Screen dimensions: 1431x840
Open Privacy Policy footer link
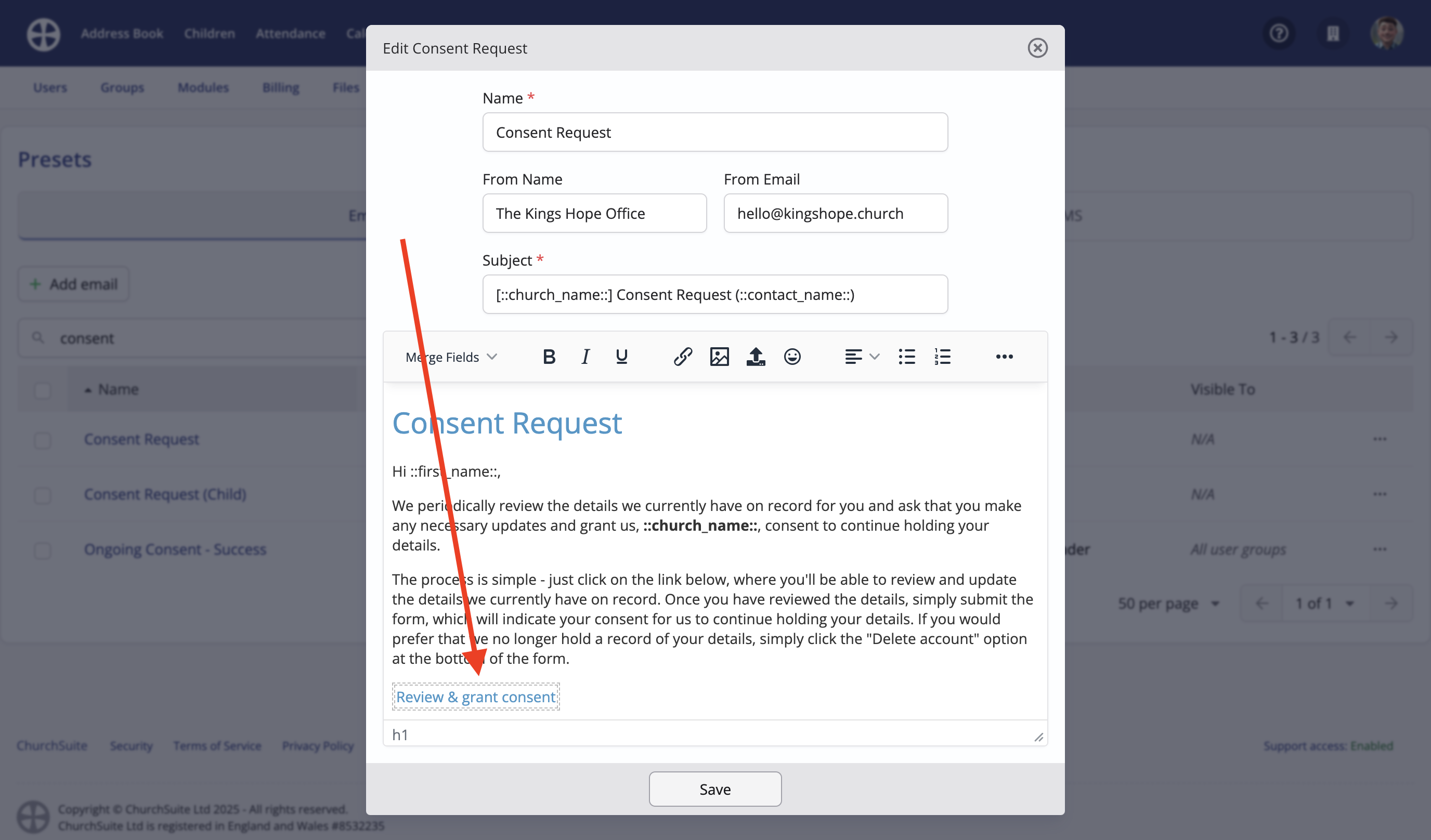click(317, 746)
